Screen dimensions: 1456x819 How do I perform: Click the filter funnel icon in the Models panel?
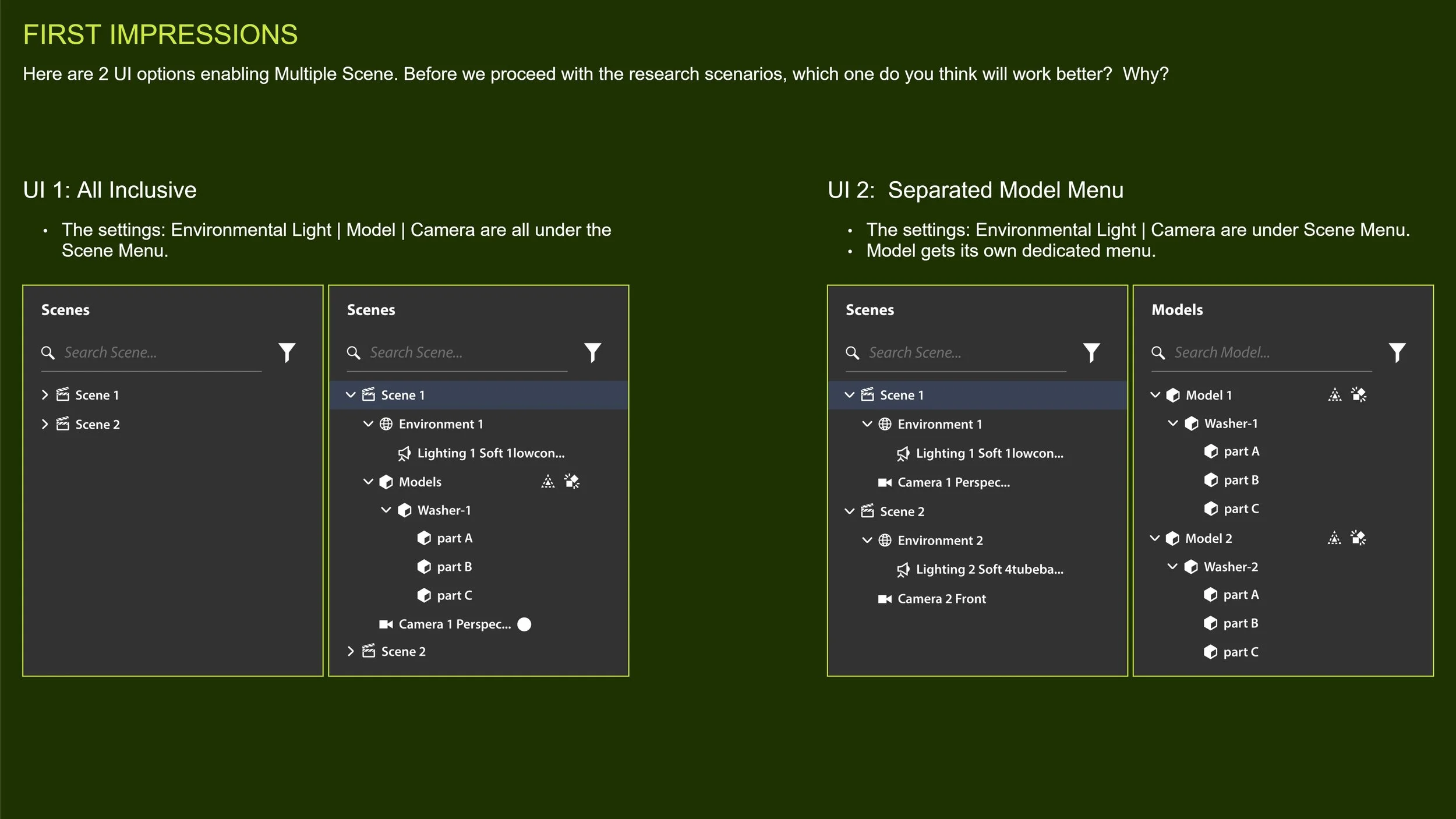coord(1397,352)
